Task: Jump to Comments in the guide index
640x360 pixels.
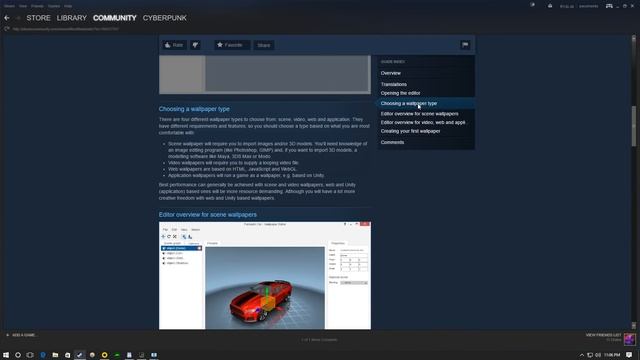Action: [x=392, y=142]
